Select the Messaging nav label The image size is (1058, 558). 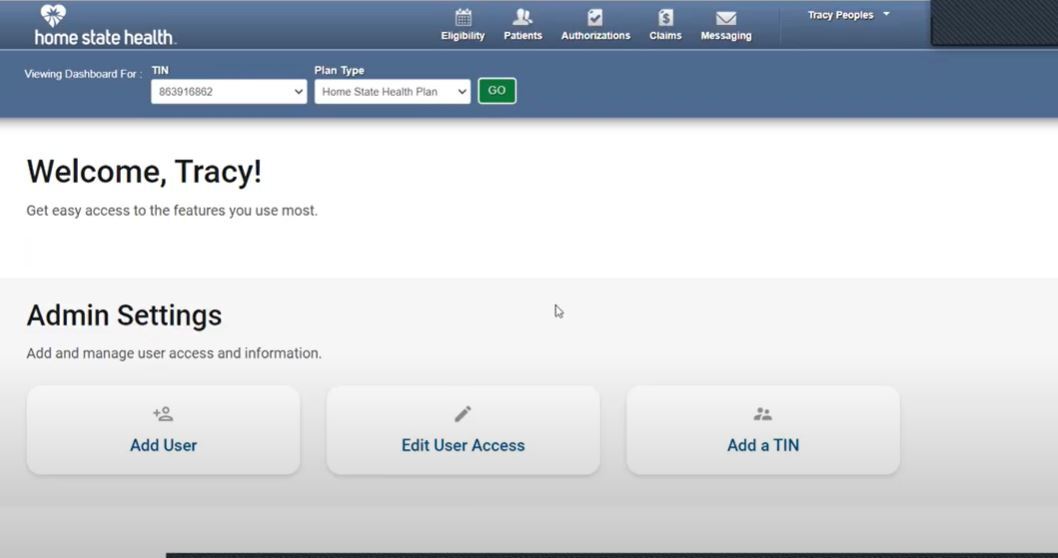coord(726,36)
